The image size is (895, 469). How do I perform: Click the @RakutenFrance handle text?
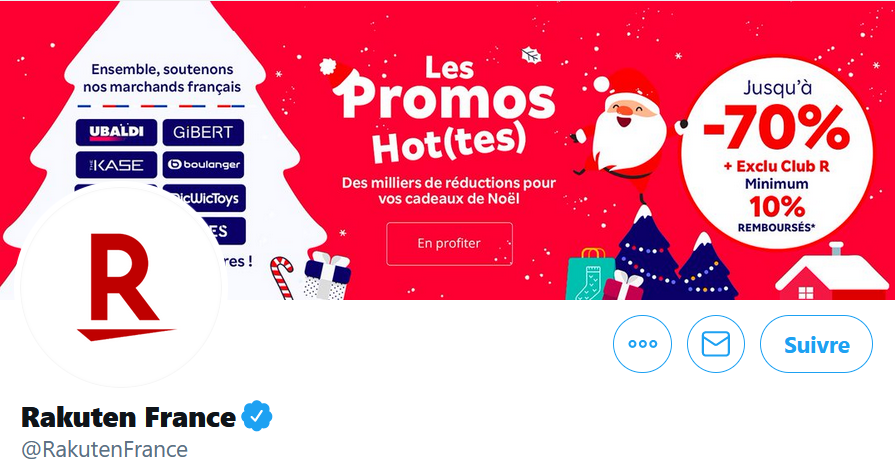click(x=104, y=450)
